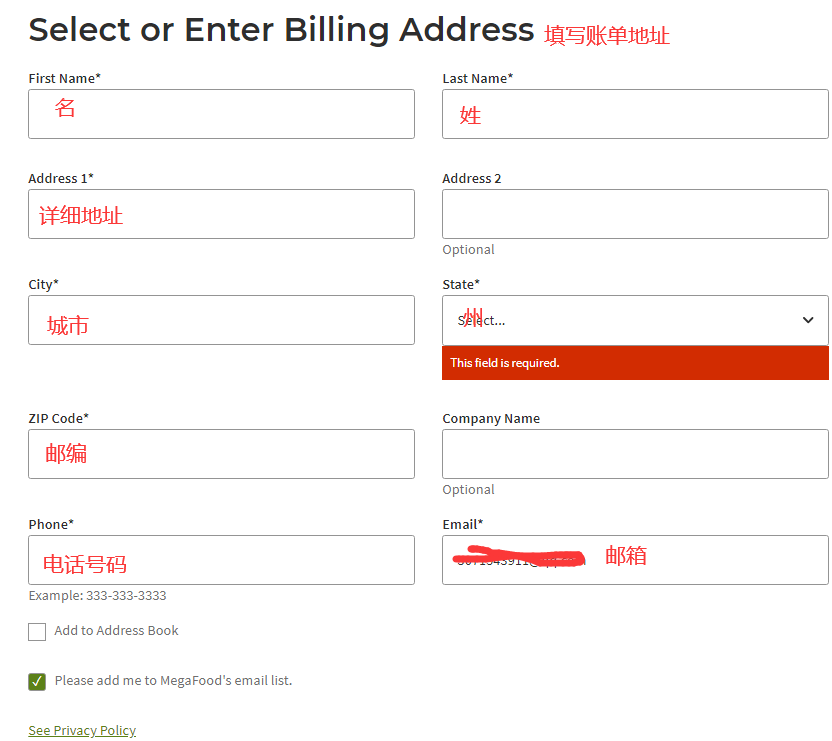The height and width of the screenshot is (741, 832).
Task: Focus the Company Name input
Action: (x=635, y=454)
